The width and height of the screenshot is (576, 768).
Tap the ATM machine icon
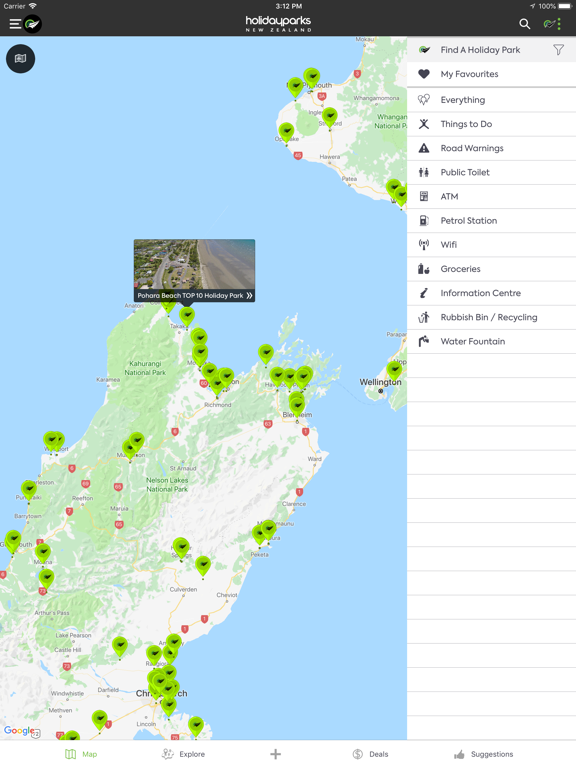[424, 196]
